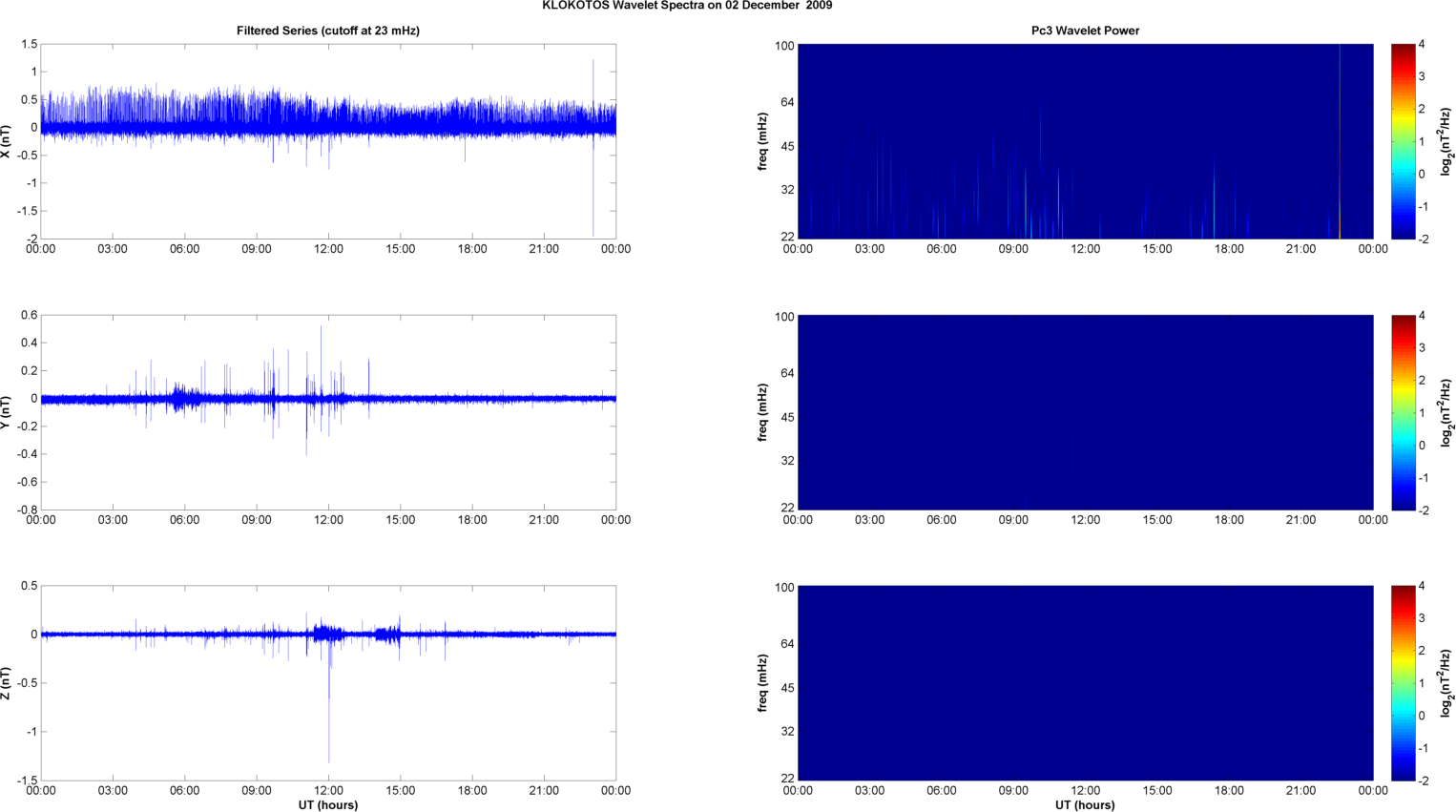Screen dimensions: 1456x812
Task: Click the Z (nT) axis label
Action: (7, 683)
